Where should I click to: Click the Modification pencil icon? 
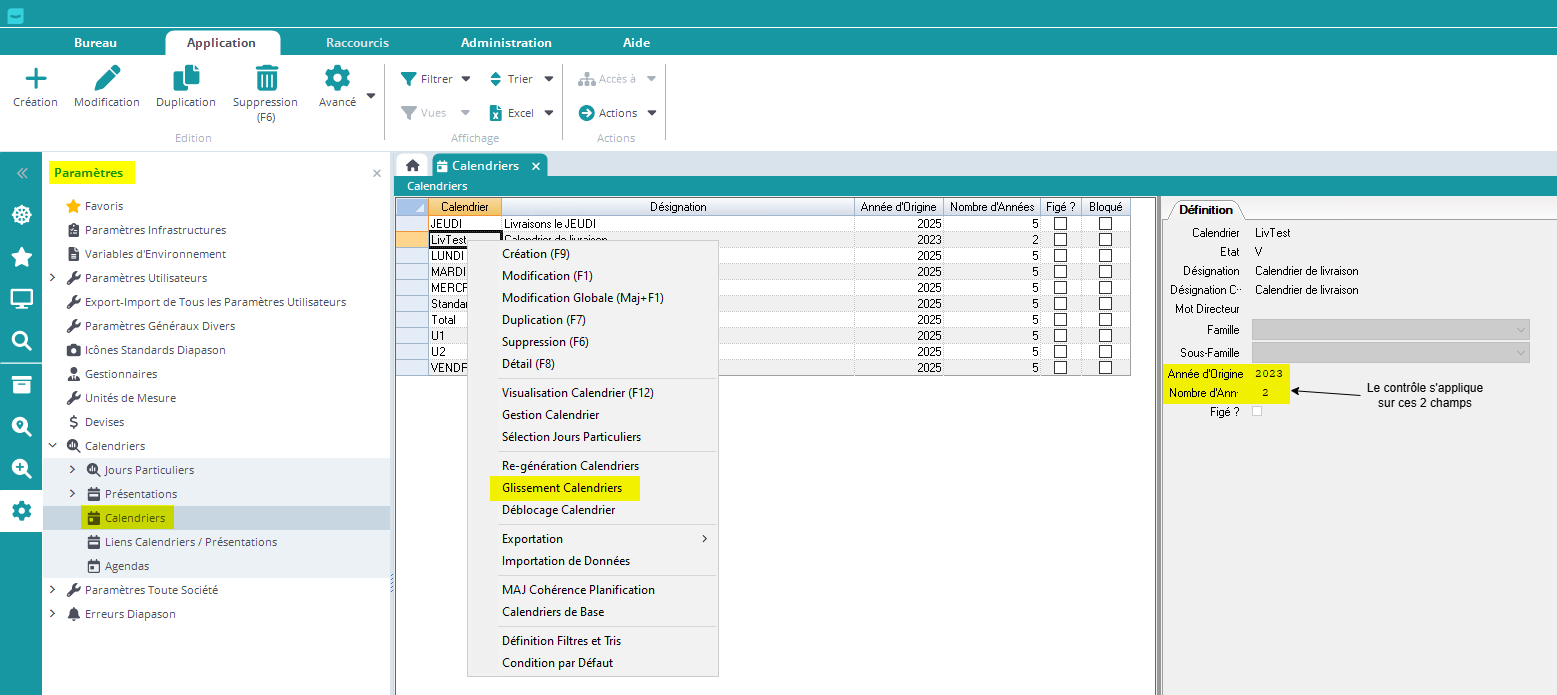pyautogui.click(x=106, y=79)
